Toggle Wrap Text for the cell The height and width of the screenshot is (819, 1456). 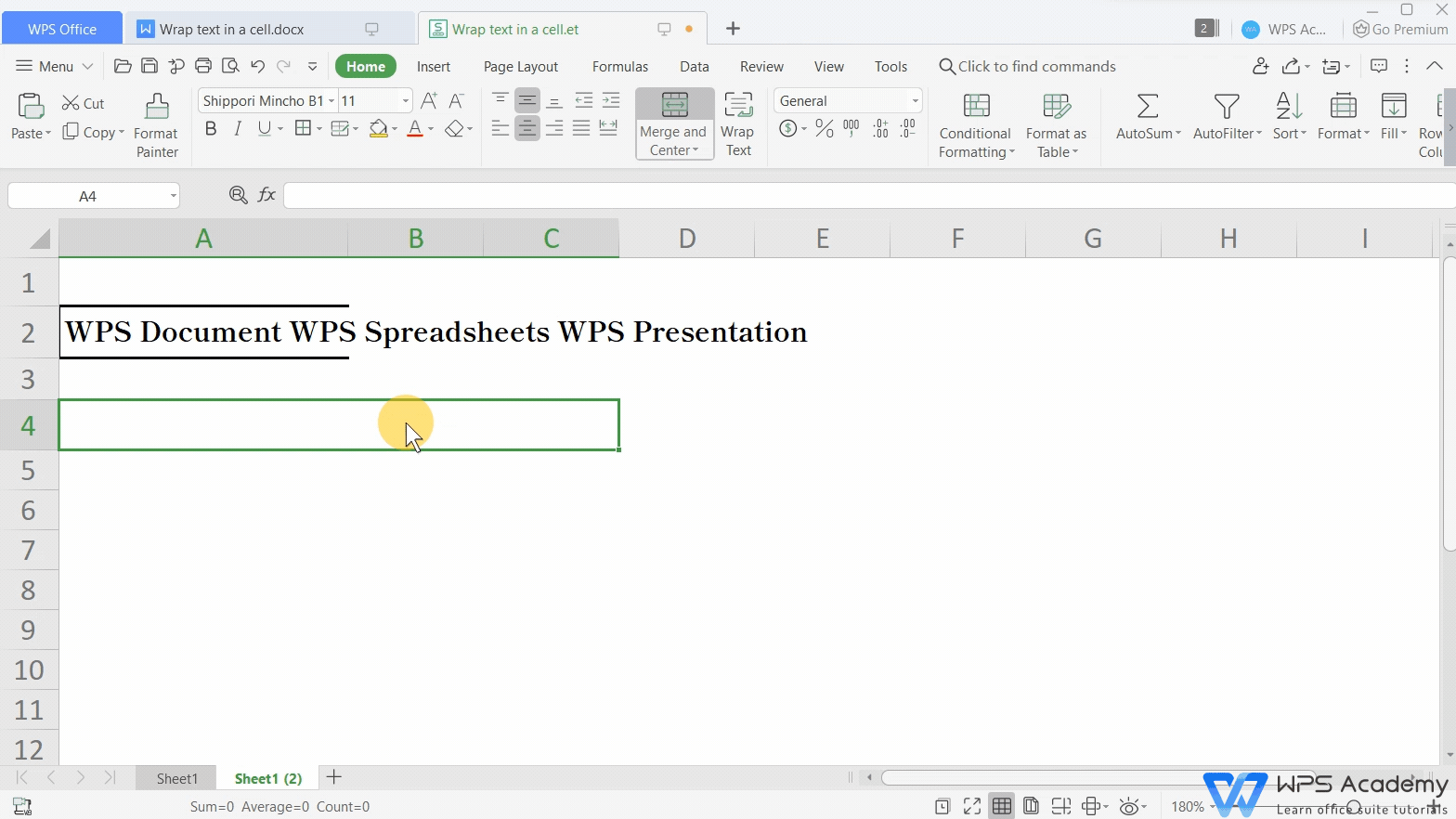[738, 124]
